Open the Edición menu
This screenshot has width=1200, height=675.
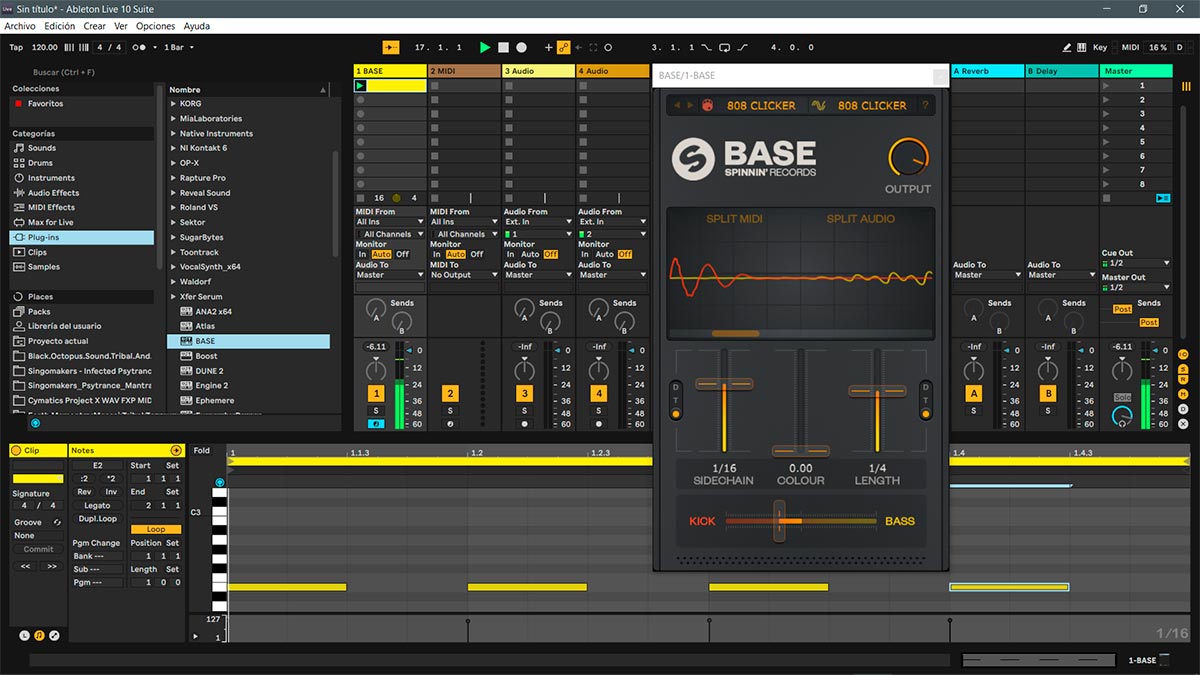coord(60,26)
